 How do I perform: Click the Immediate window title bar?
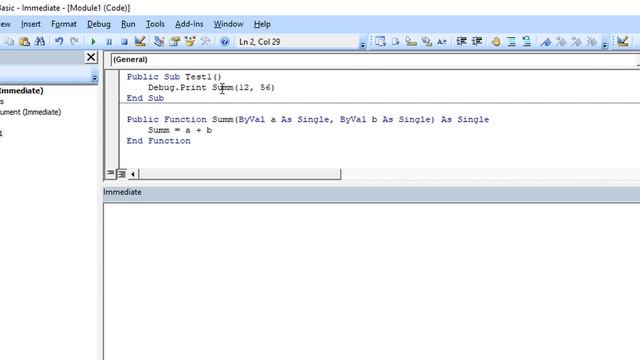click(371, 192)
